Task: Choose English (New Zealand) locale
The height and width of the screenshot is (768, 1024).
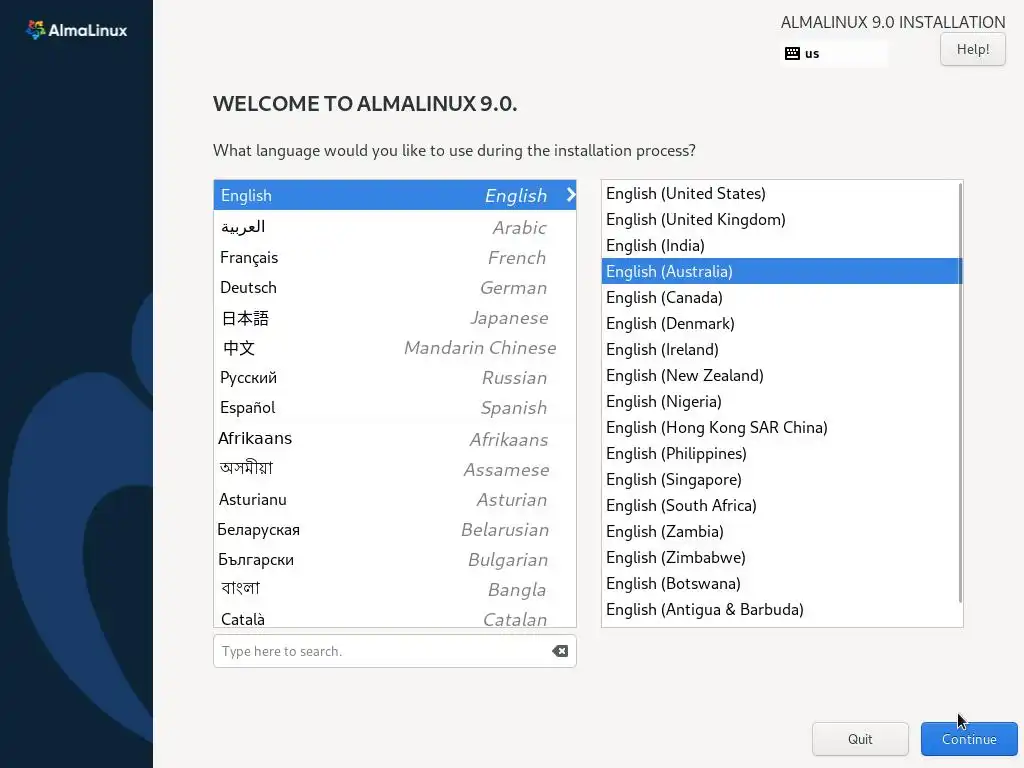Action: click(780, 376)
